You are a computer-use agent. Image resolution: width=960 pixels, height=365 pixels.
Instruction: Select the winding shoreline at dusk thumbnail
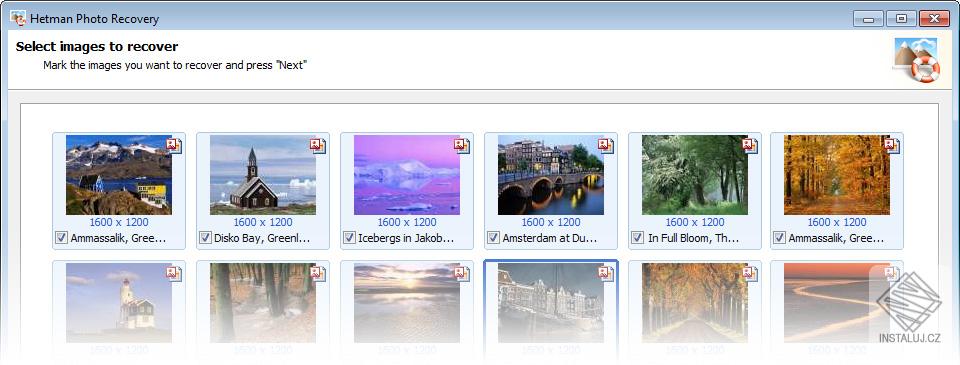click(836, 303)
